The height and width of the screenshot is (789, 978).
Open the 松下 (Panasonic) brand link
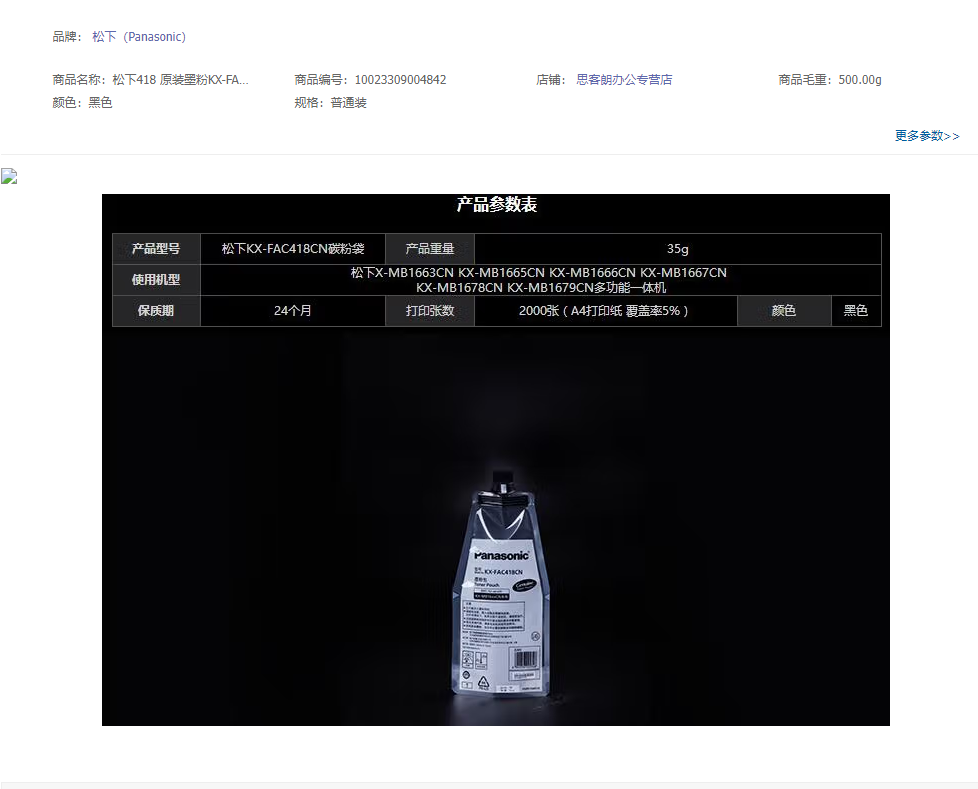click(x=138, y=37)
